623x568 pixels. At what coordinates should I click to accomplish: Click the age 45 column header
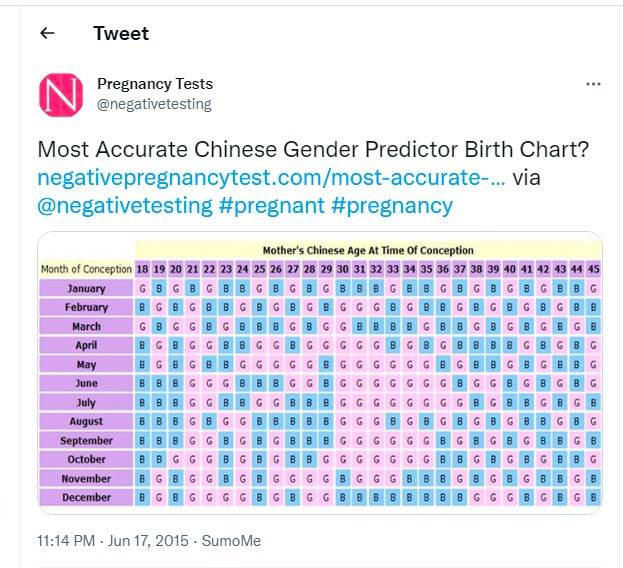pyautogui.click(x=594, y=269)
